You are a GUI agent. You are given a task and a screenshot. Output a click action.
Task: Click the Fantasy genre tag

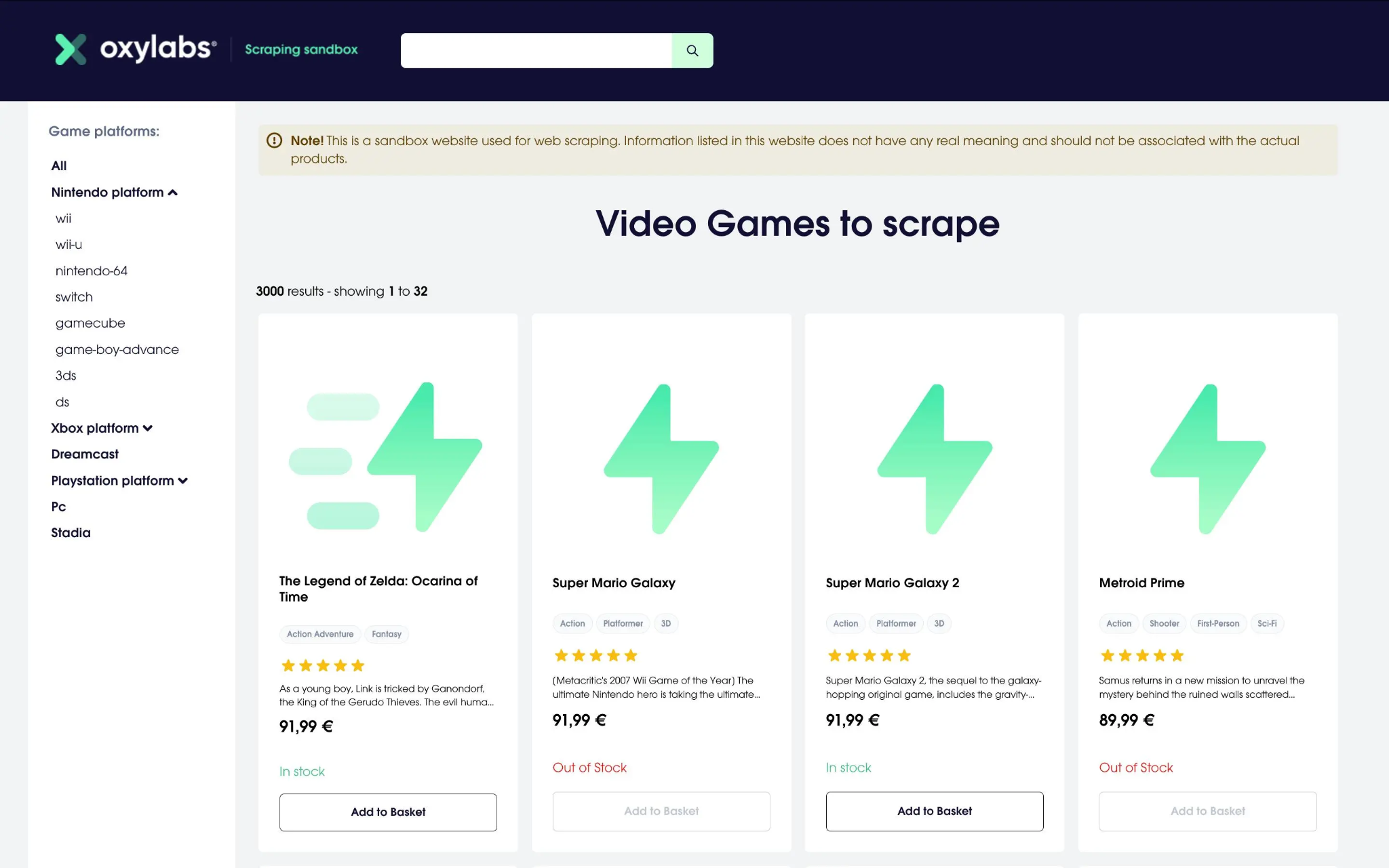387,634
